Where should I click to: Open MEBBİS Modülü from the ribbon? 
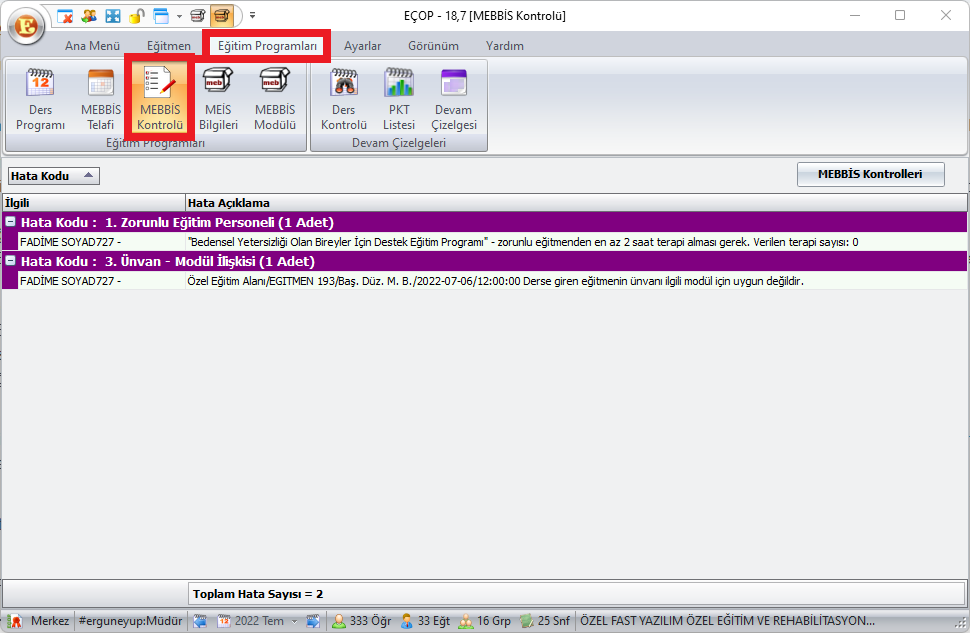pyautogui.click(x=275, y=99)
